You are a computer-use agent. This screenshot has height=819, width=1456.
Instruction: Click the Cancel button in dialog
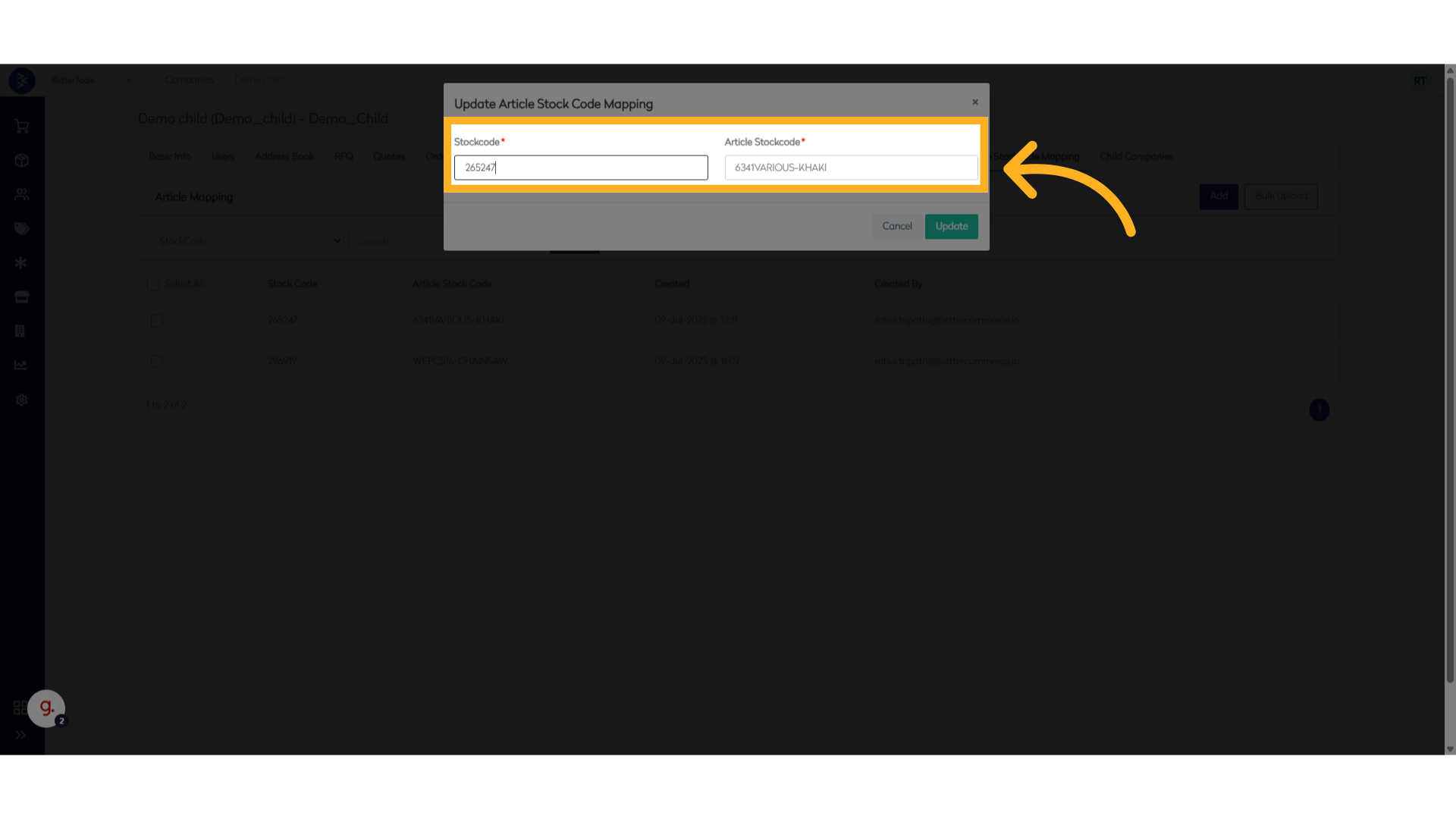pos(896,227)
